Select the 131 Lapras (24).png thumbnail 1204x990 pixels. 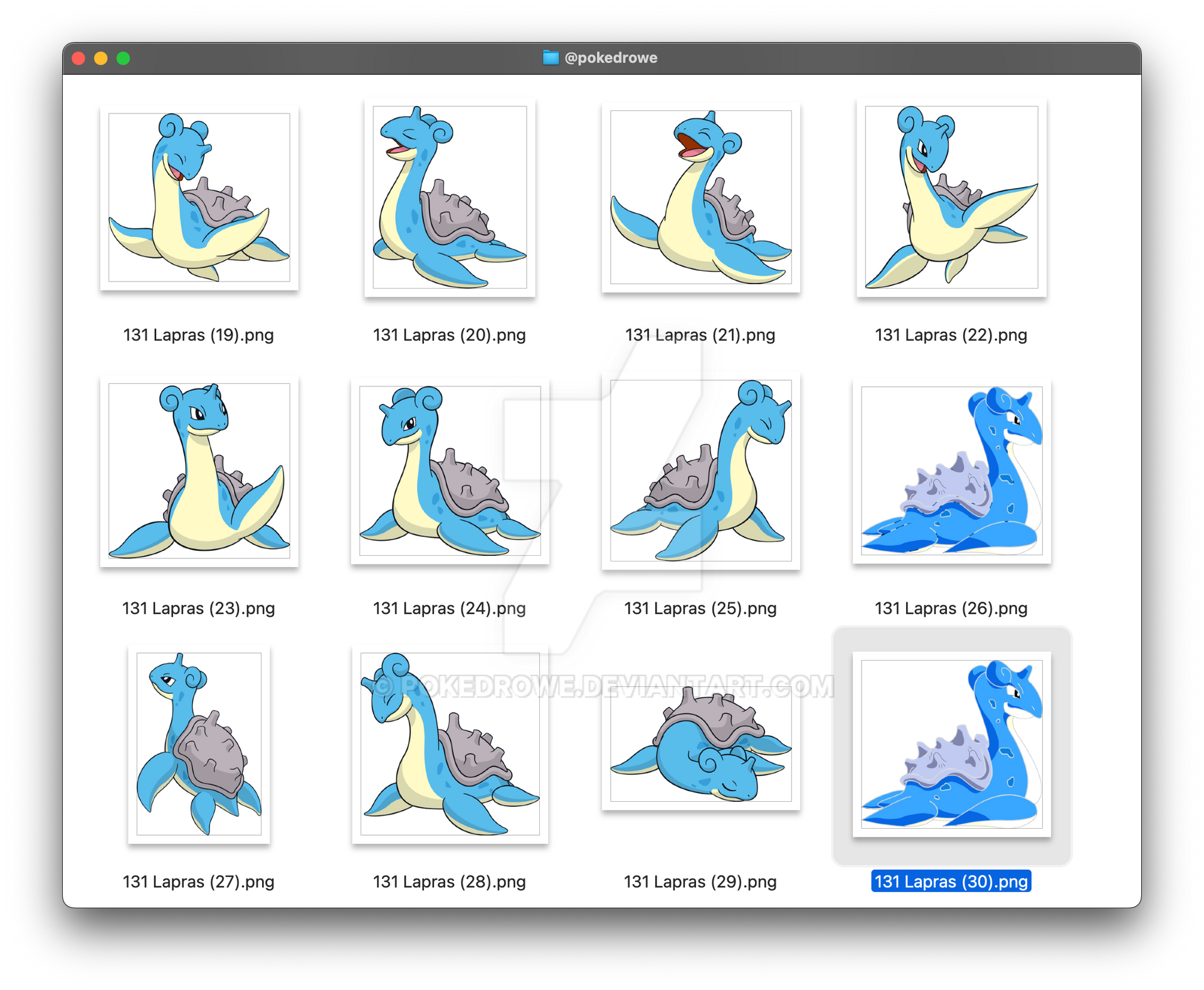coord(450,471)
